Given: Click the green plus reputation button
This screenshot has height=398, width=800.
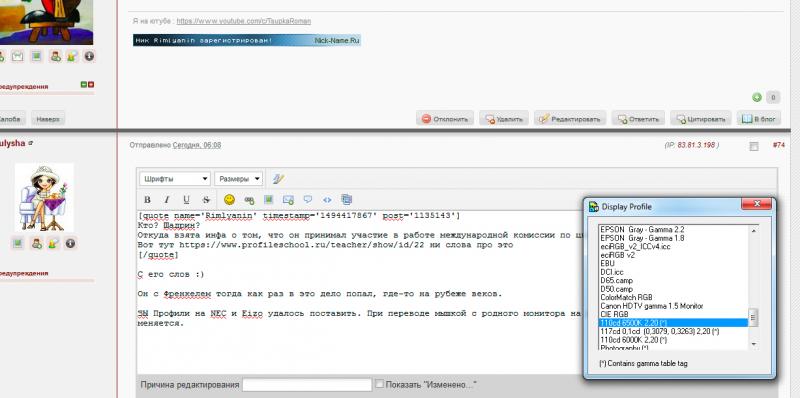Looking at the screenshot, I should (757, 97).
